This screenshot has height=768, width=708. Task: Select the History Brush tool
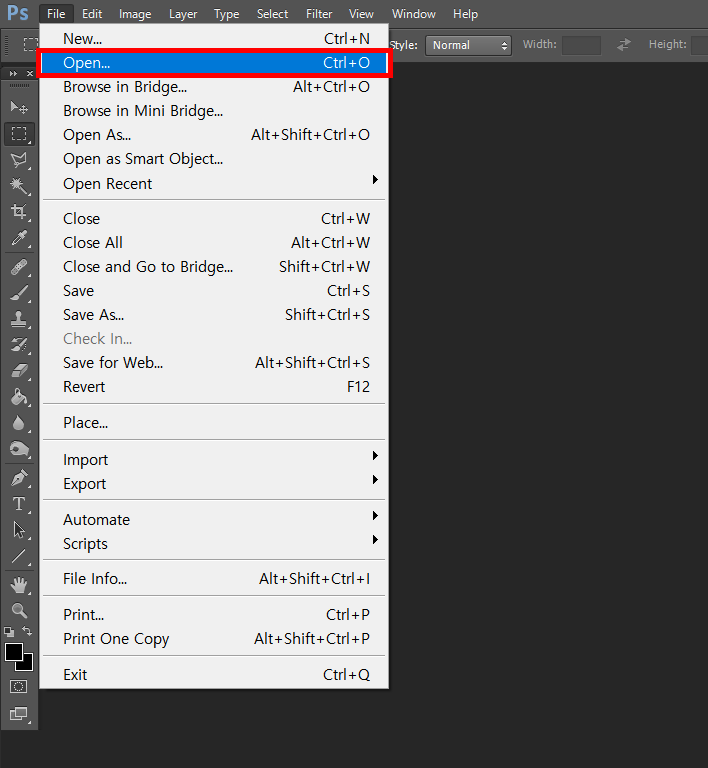click(19, 345)
